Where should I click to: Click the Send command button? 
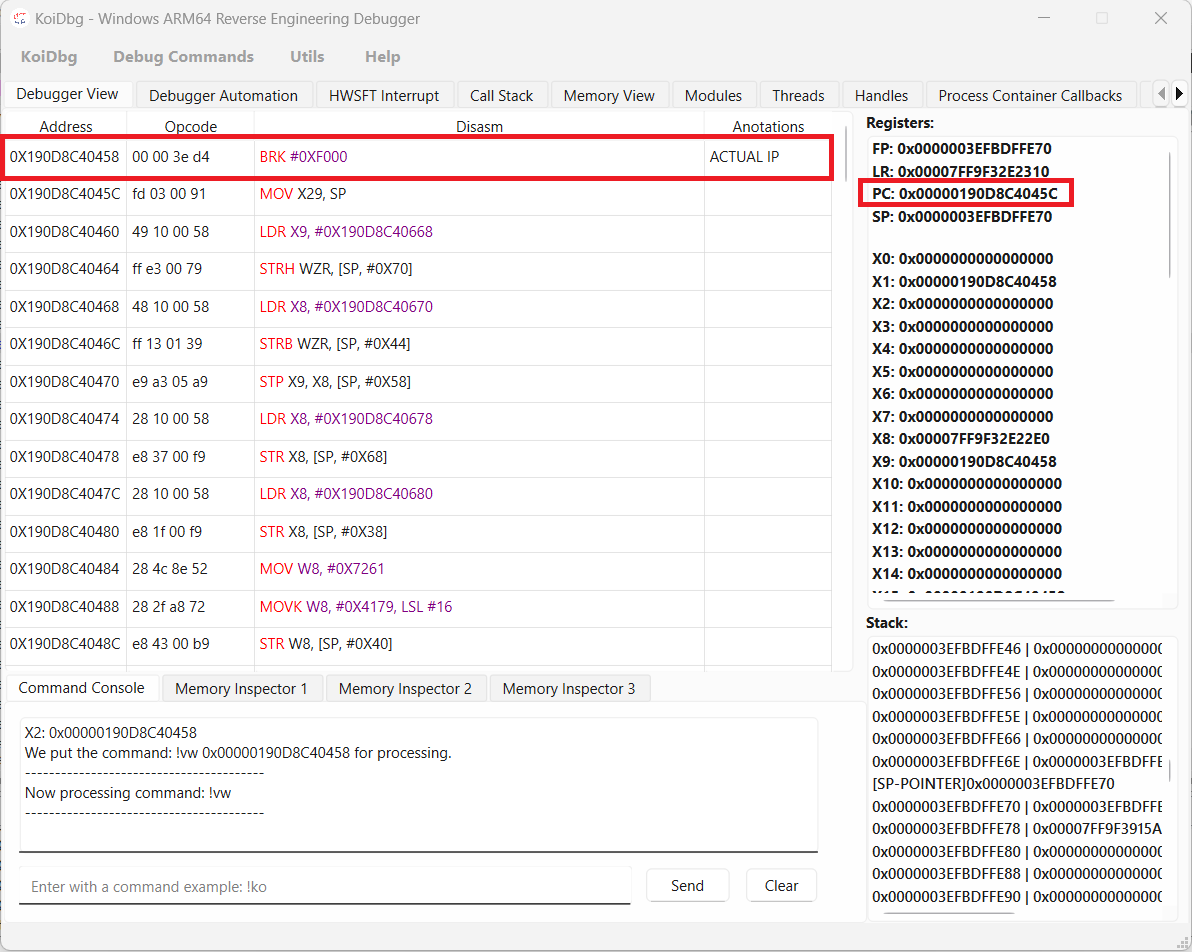pos(687,886)
